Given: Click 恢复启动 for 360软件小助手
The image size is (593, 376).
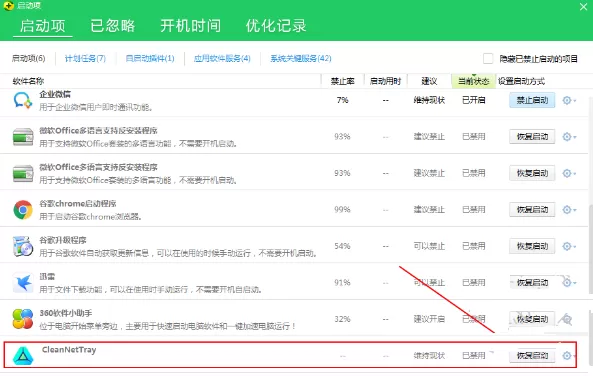Looking at the screenshot, I should (x=532, y=319).
